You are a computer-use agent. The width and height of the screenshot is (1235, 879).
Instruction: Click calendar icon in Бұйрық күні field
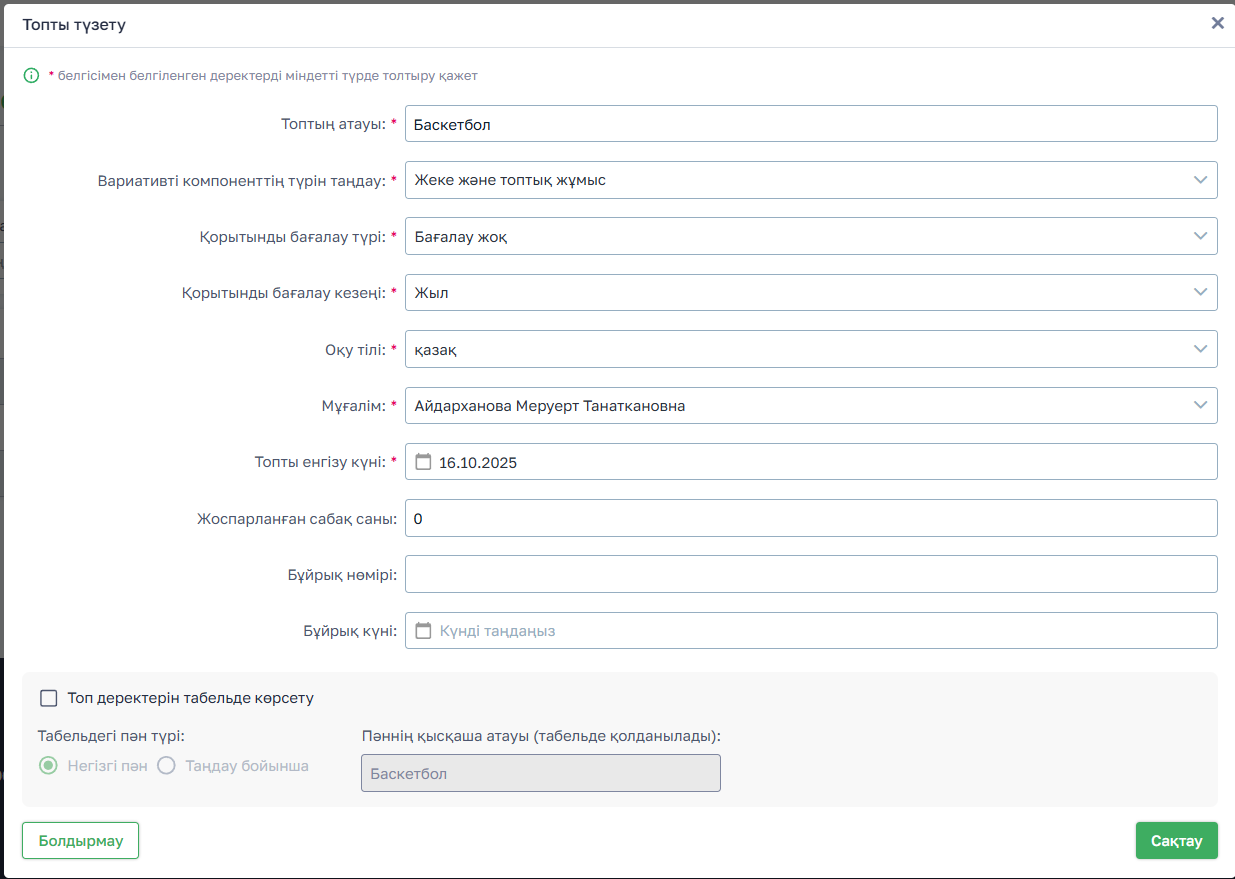[423, 631]
